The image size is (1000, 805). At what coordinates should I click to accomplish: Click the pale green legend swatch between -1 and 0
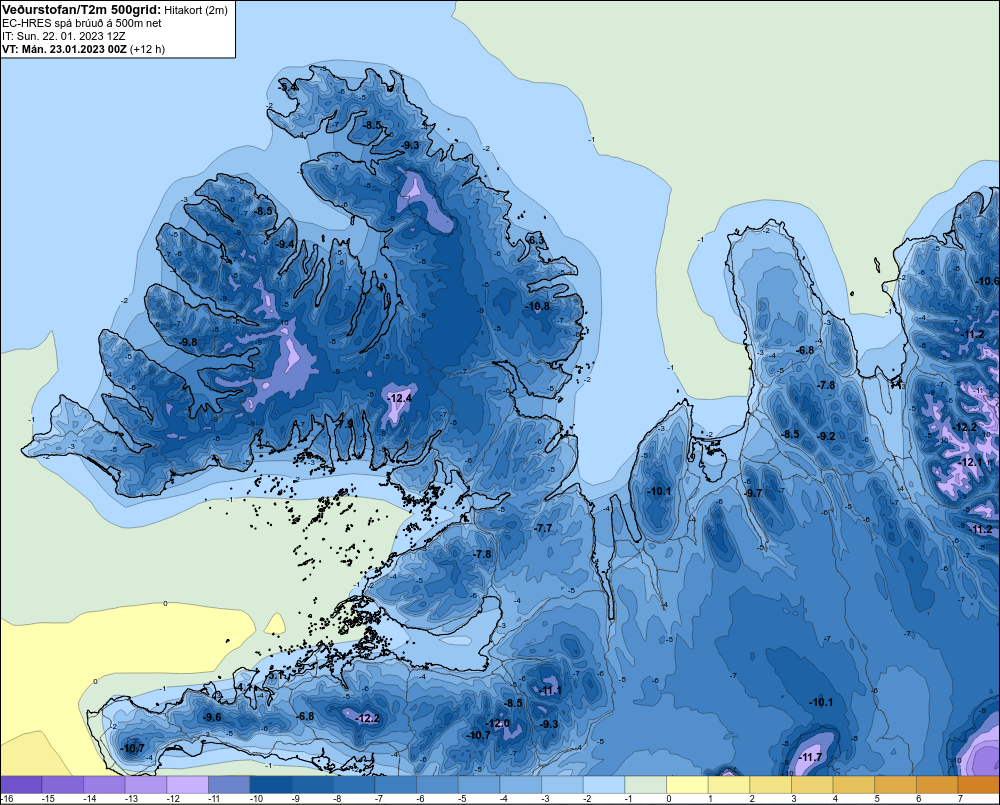click(646, 785)
